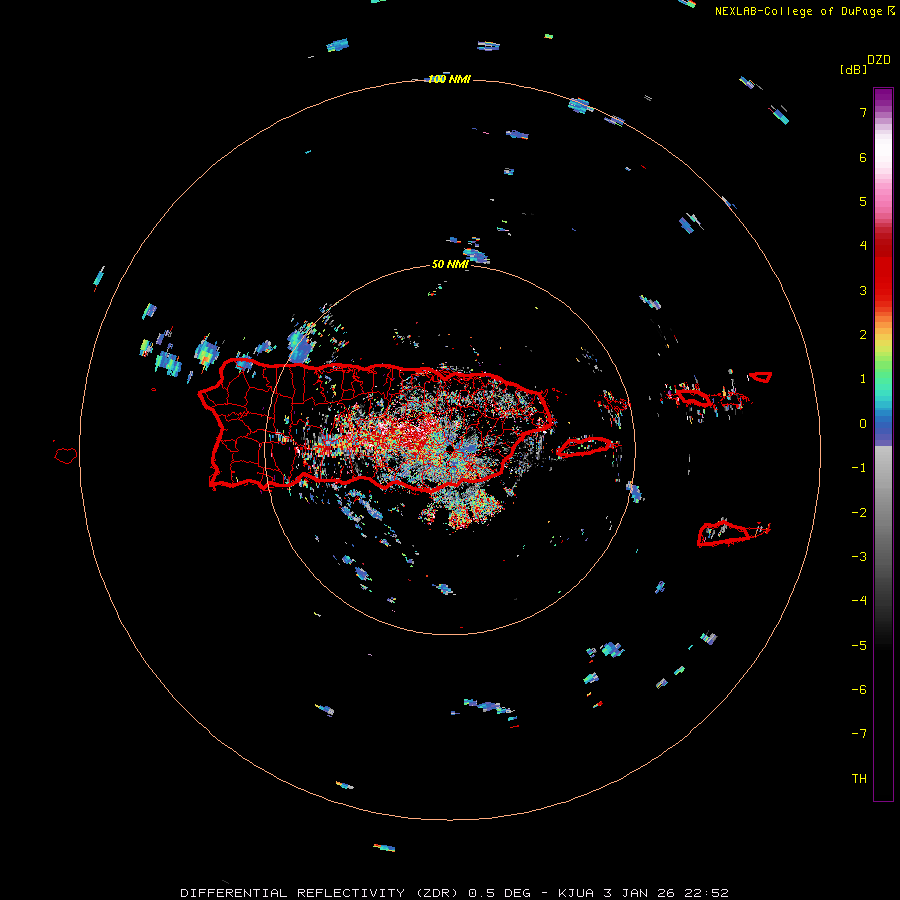
Task: Click the 100 NMI range ring label
Action: pyautogui.click(x=449, y=79)
